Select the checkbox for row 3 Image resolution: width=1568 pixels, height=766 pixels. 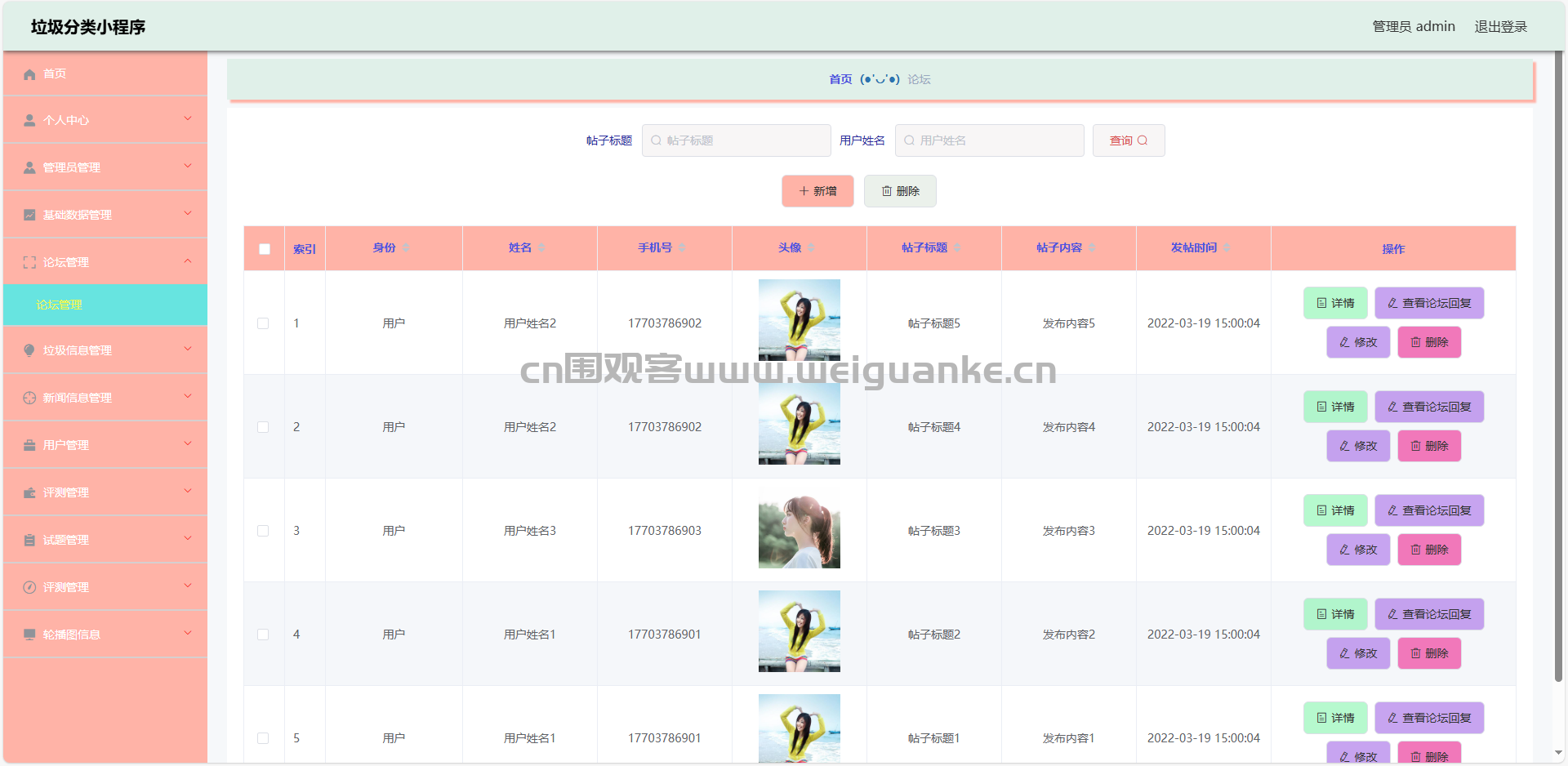pos(263,531)
